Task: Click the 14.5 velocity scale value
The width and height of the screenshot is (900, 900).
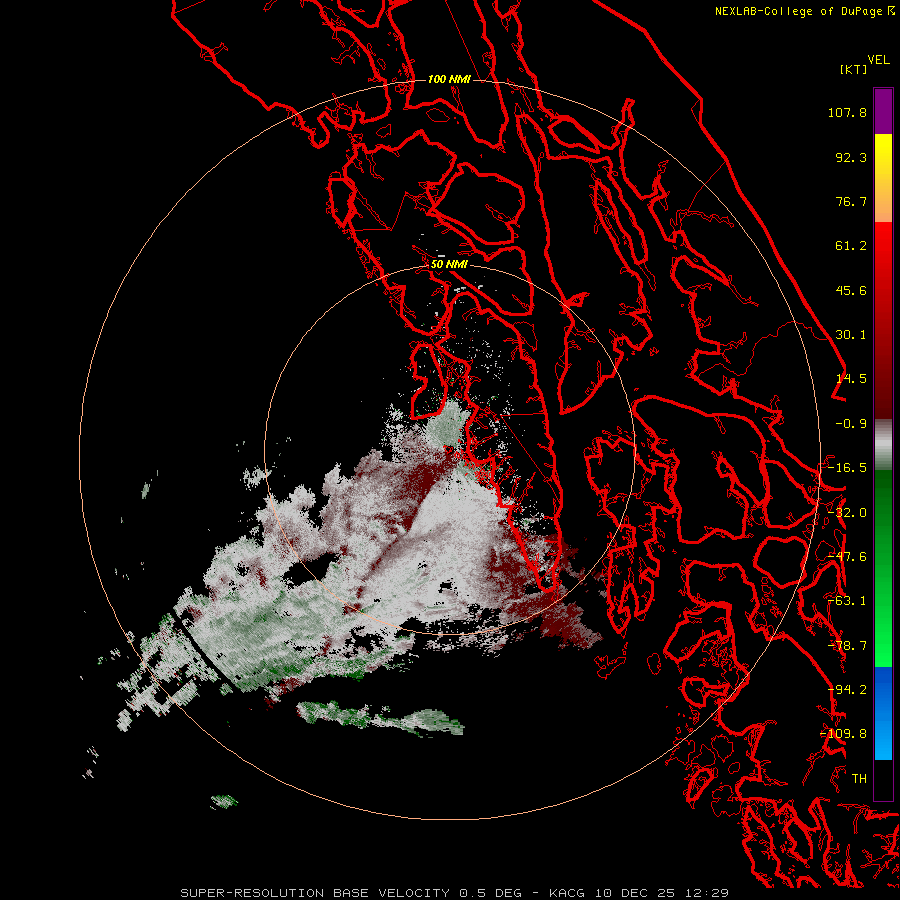Action: (x=851, y=379)
